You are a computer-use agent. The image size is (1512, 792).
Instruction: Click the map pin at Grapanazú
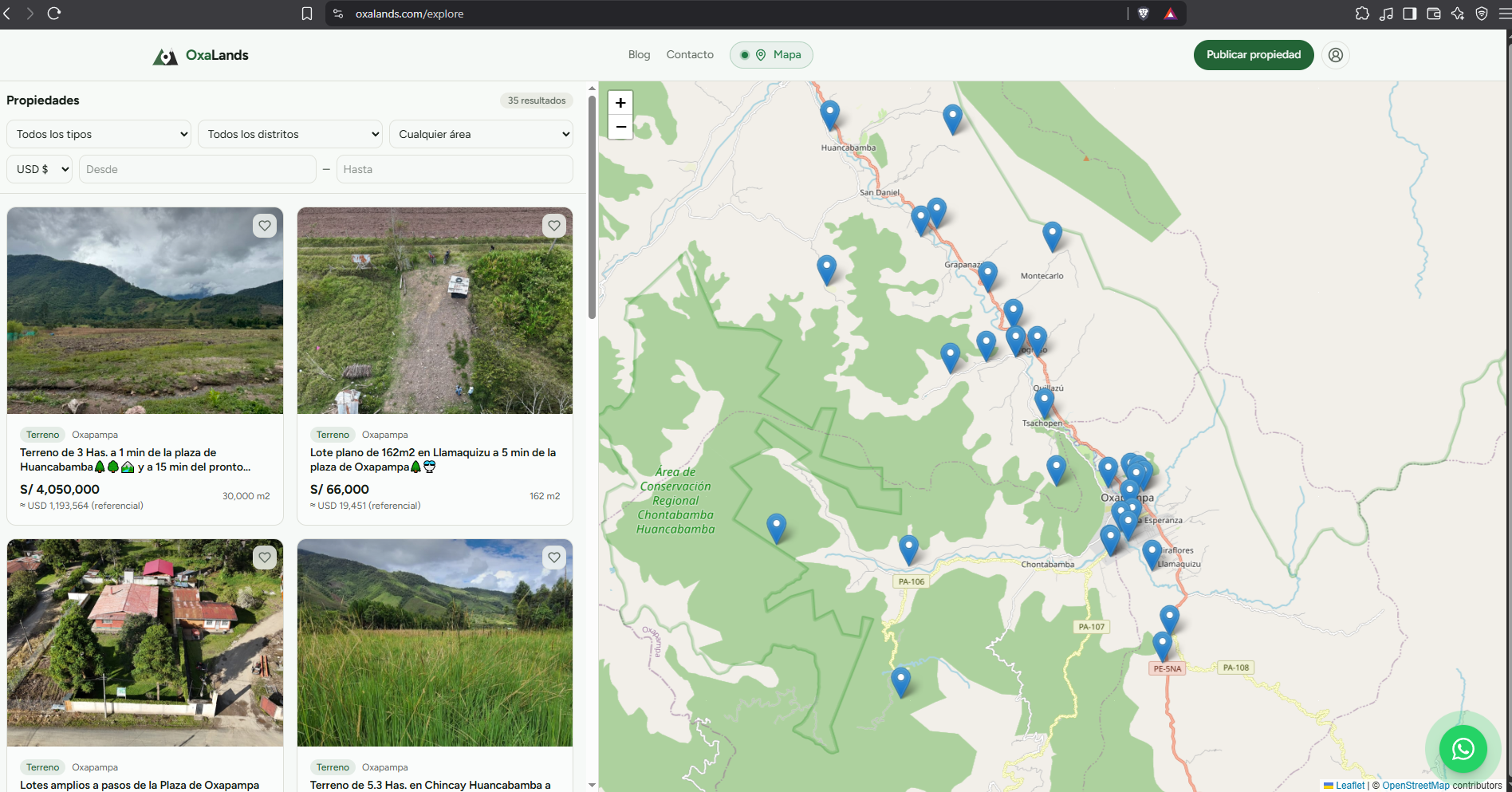[x=988, y=276]
